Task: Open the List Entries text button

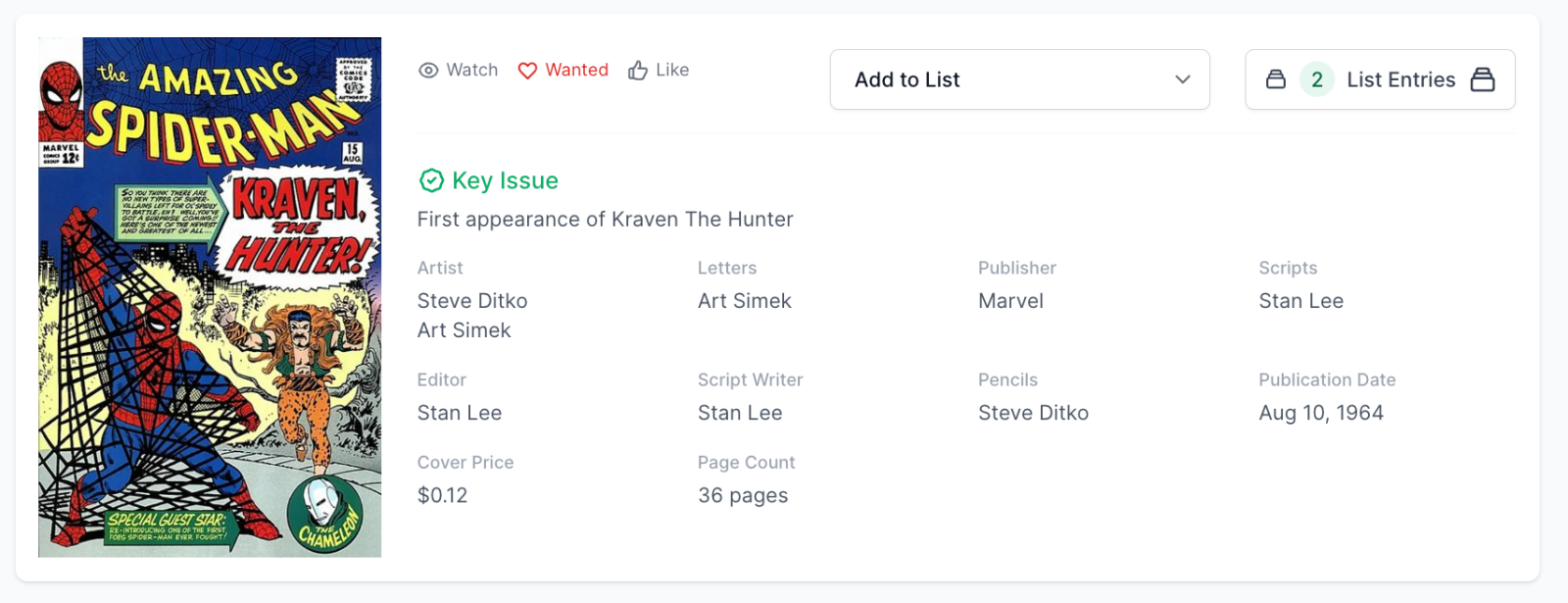Action: 1400,79
